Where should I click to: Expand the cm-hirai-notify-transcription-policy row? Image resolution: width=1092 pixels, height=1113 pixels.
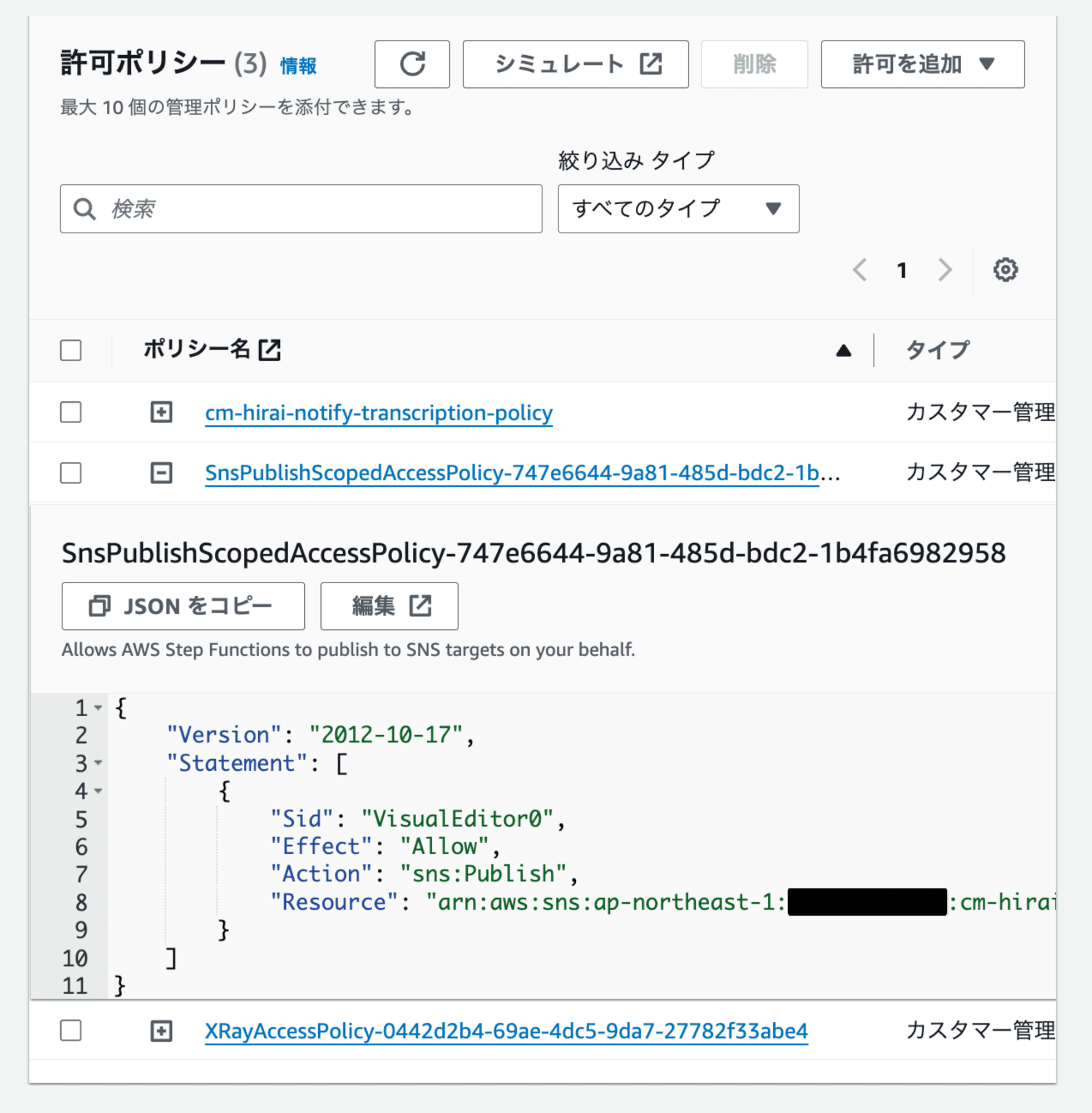point(161,412)
